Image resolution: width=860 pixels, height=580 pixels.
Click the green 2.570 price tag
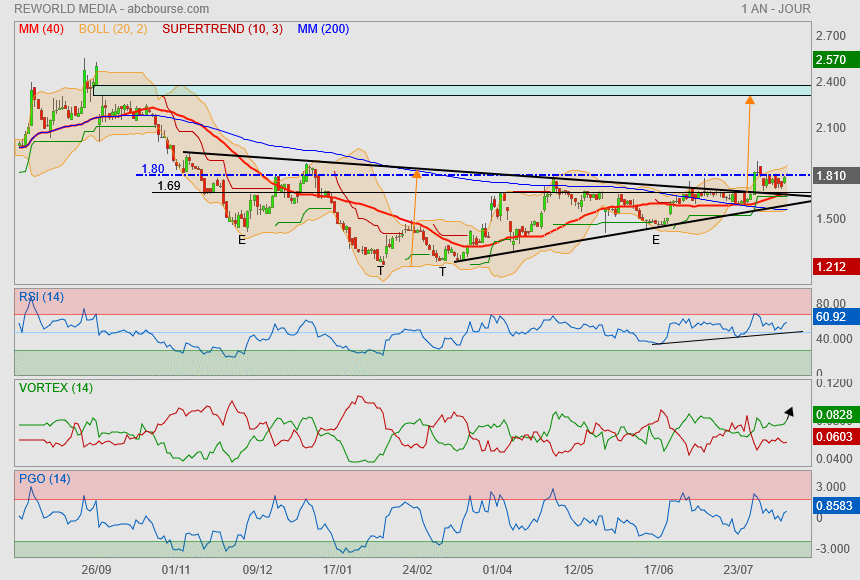(836, 60)
